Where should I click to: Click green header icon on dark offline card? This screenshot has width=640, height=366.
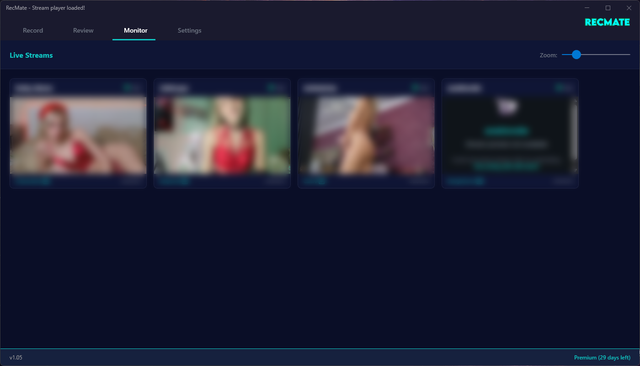(x=560, y=87)
